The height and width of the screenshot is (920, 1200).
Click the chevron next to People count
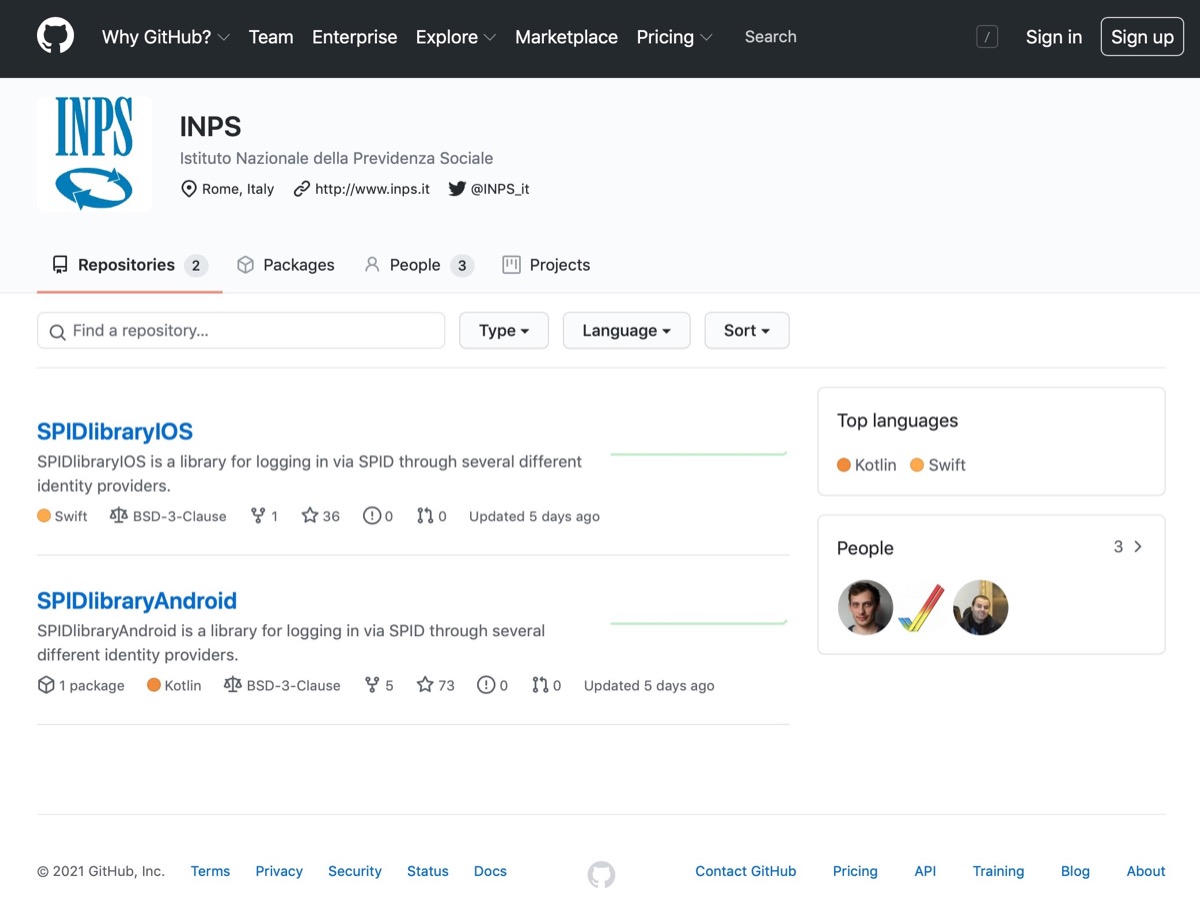click(x=1138, y=547)
